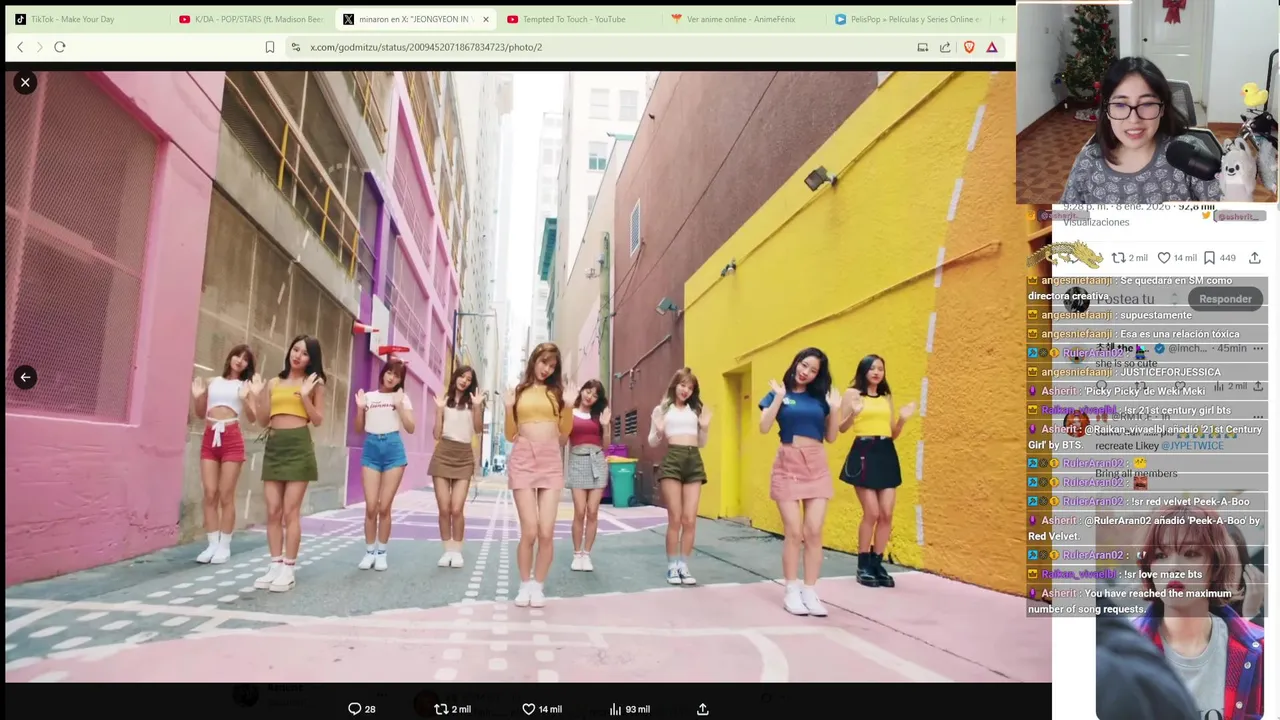
Task: Switch to the Tempted To Touch YouTube tab
Action: click(578, 19)
